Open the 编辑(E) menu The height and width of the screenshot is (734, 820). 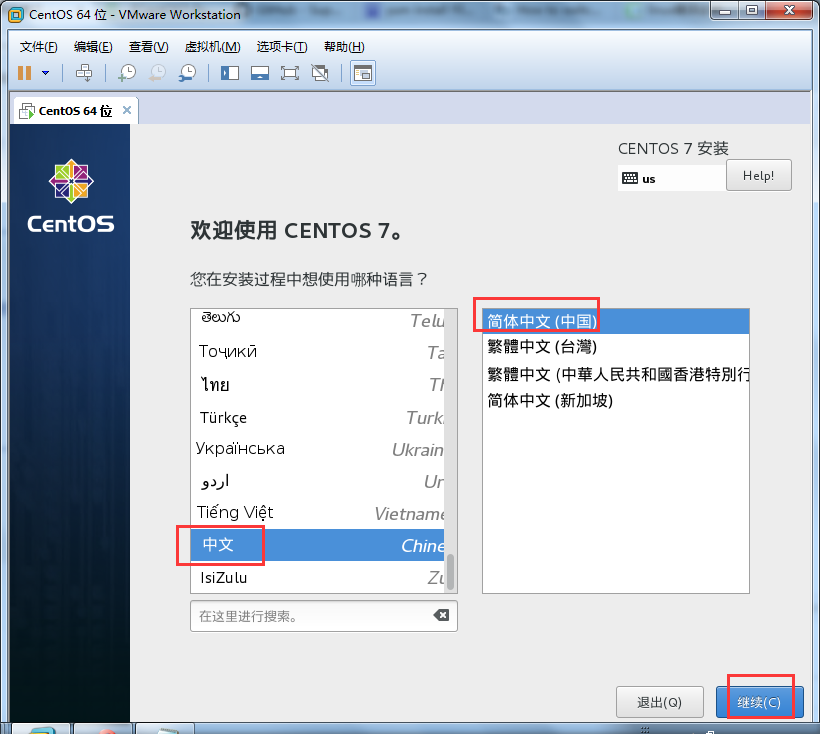(x=93, y=47)
